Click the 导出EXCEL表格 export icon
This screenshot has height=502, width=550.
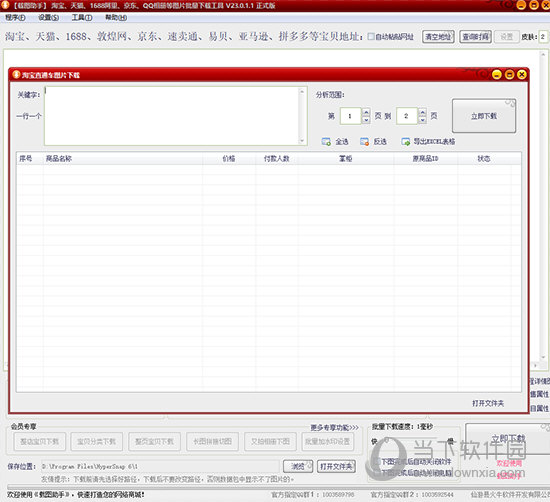pos(405,142)
